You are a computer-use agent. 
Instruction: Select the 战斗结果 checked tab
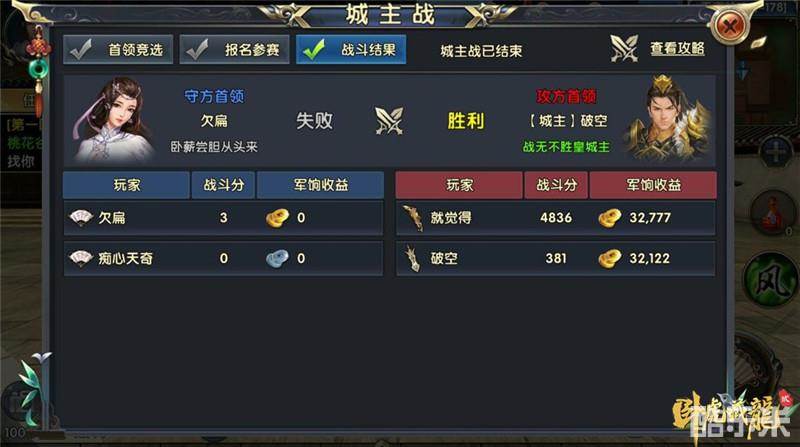click(x=351, y=49)
